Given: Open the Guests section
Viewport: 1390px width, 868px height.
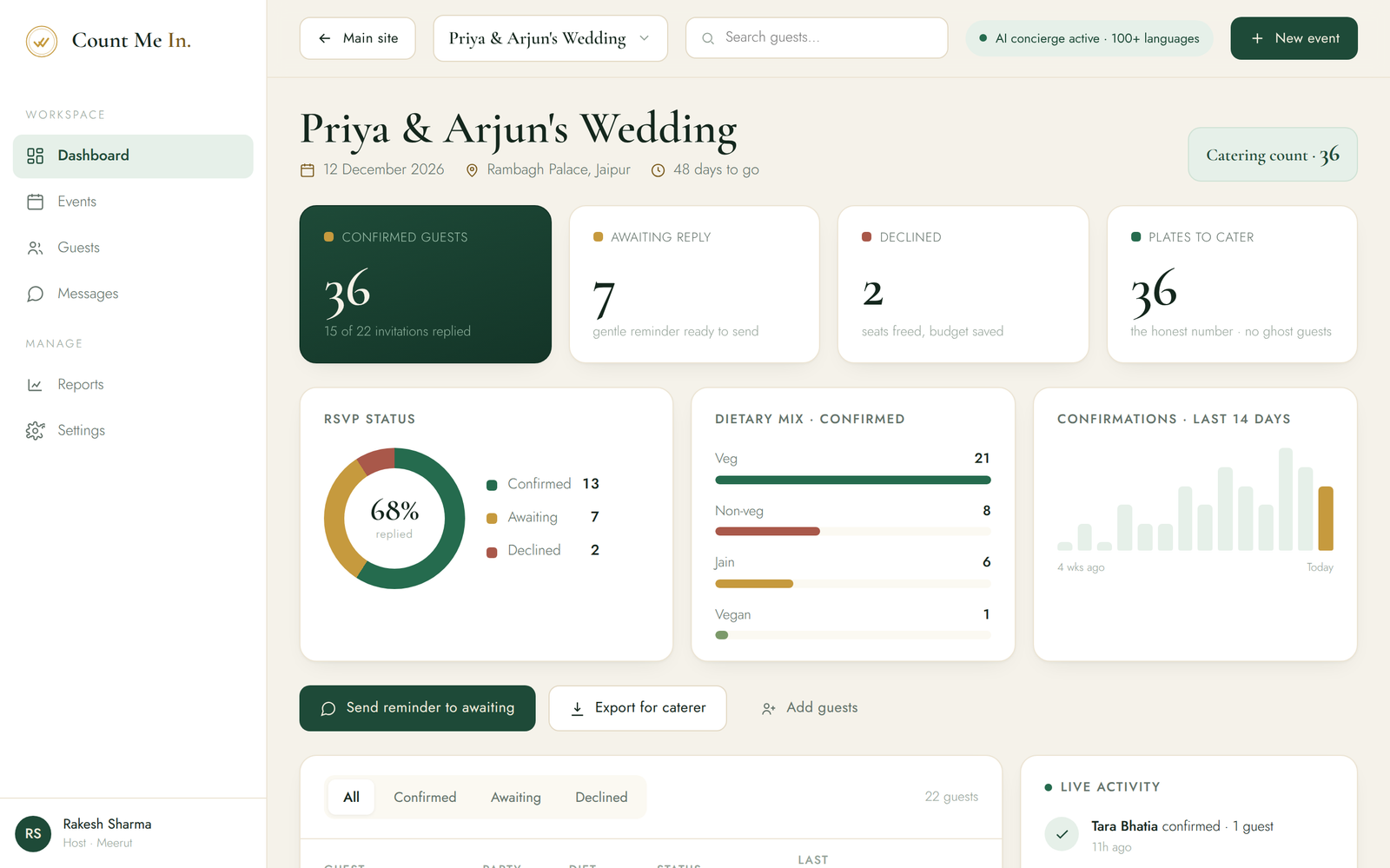Looking at the screenshot, I should click(133, 248).
